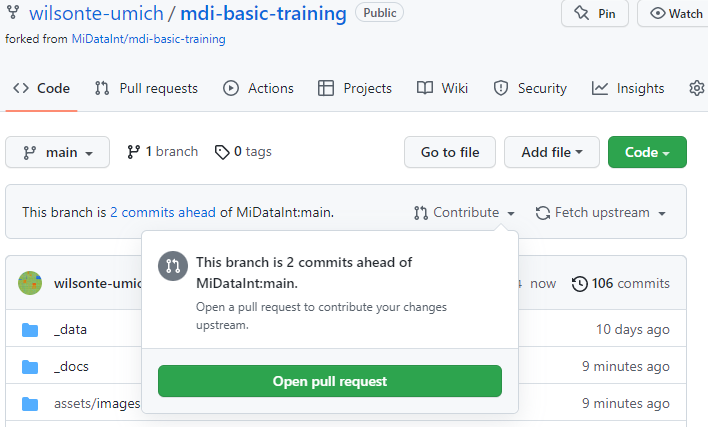Open the Actions tab

pyautogui.click(x=258, y=88)
